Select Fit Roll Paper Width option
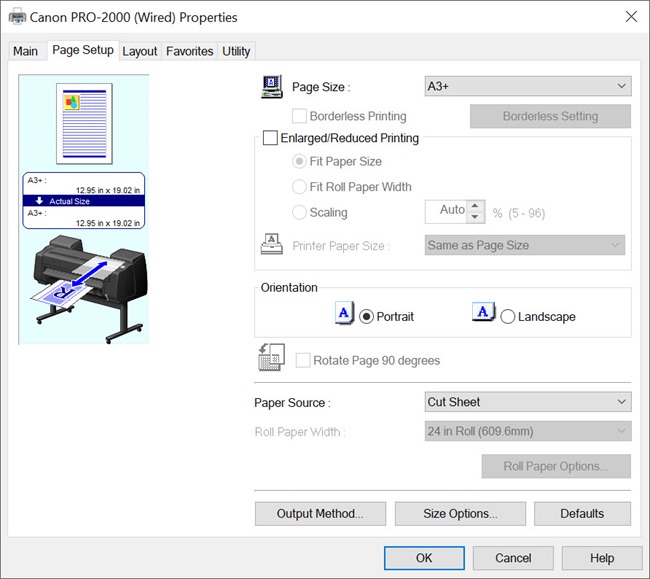The width and height of the screenshot is (650, 579). (299, 187)
